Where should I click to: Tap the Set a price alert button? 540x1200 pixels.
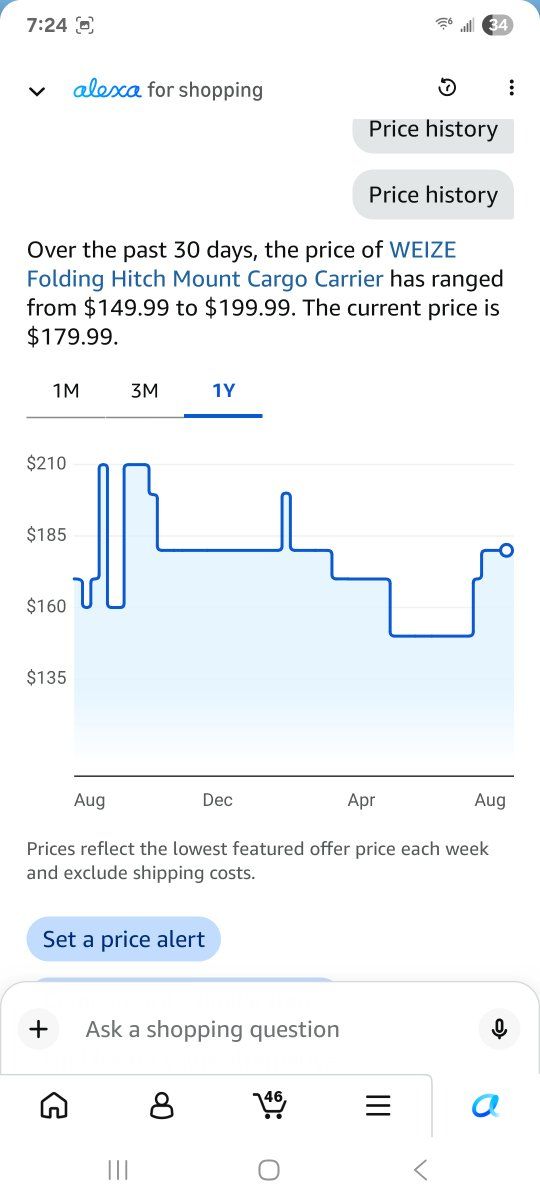click(124, 939)
